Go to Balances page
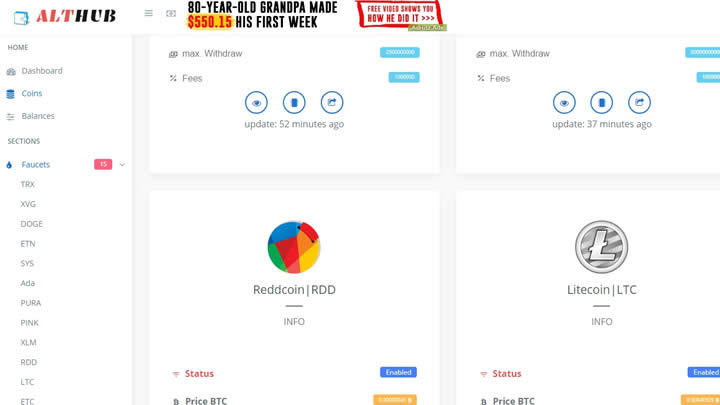Image resolution: width=720 pixels, height=405 pixels. click(38, 116)
